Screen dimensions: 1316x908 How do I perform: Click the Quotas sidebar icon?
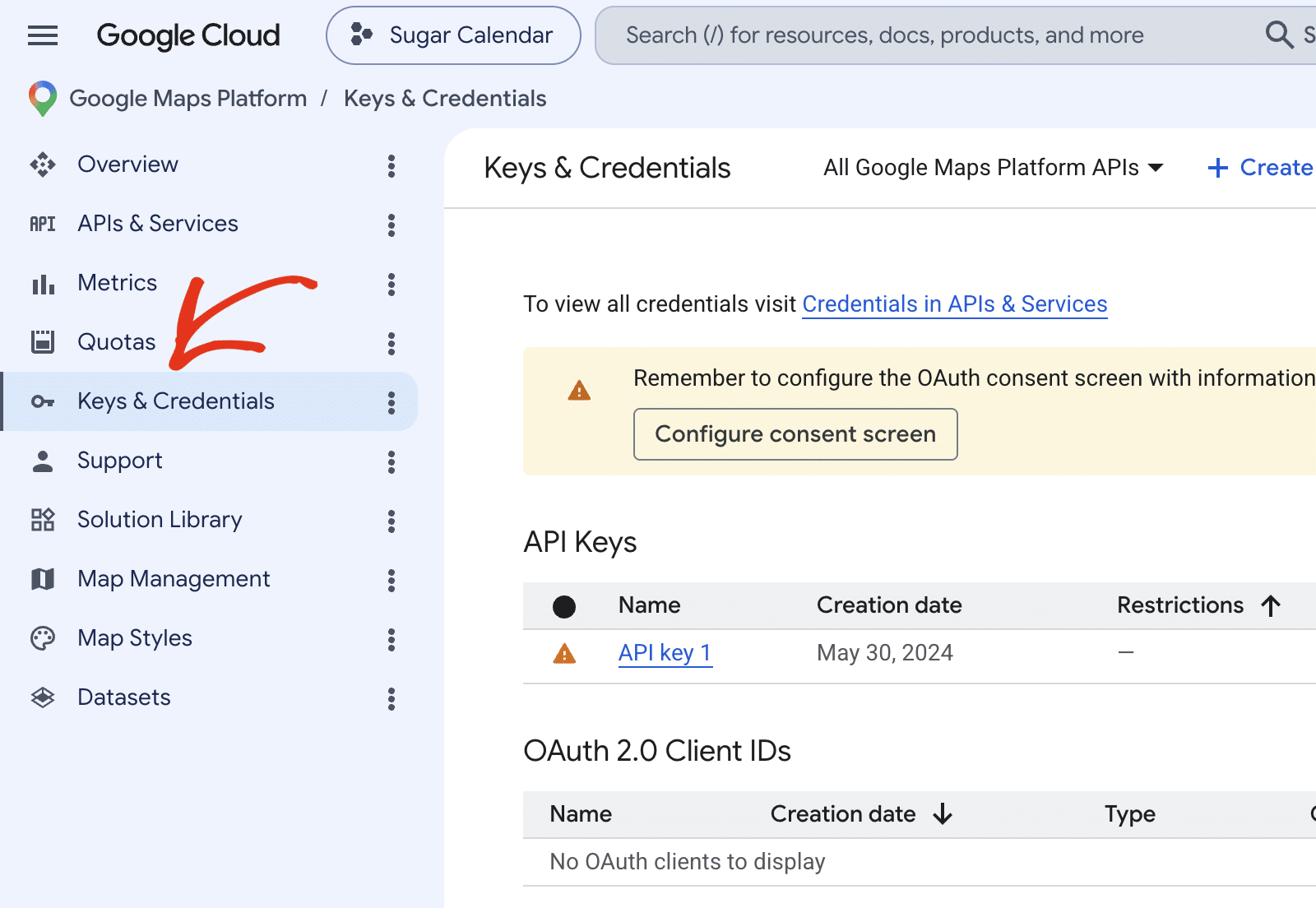[x=43, y=342]
